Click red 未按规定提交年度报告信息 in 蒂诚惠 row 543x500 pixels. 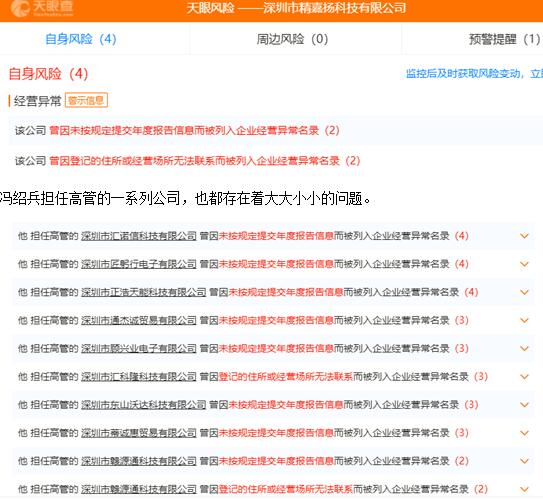click(276, 433)
